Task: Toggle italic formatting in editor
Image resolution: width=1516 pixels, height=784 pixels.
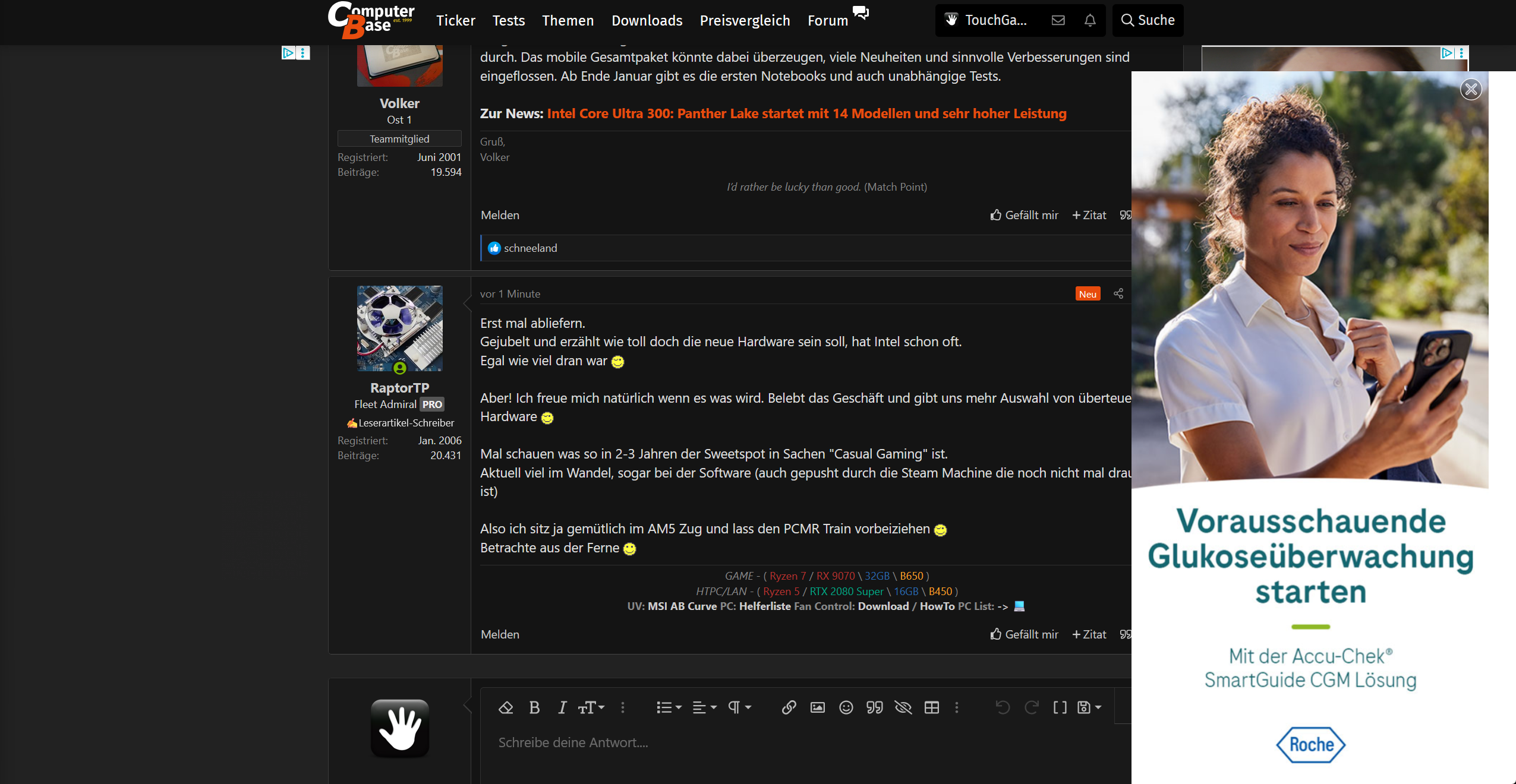Action: pyautogui.click(x=562, y=707)
